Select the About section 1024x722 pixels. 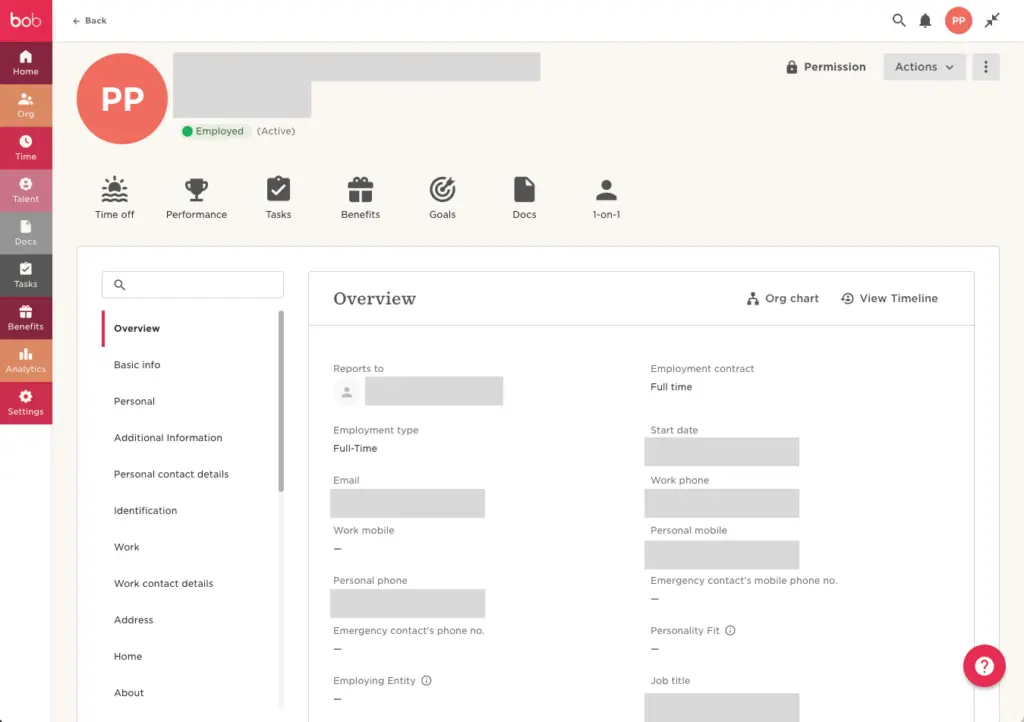(x=191, y=693)
